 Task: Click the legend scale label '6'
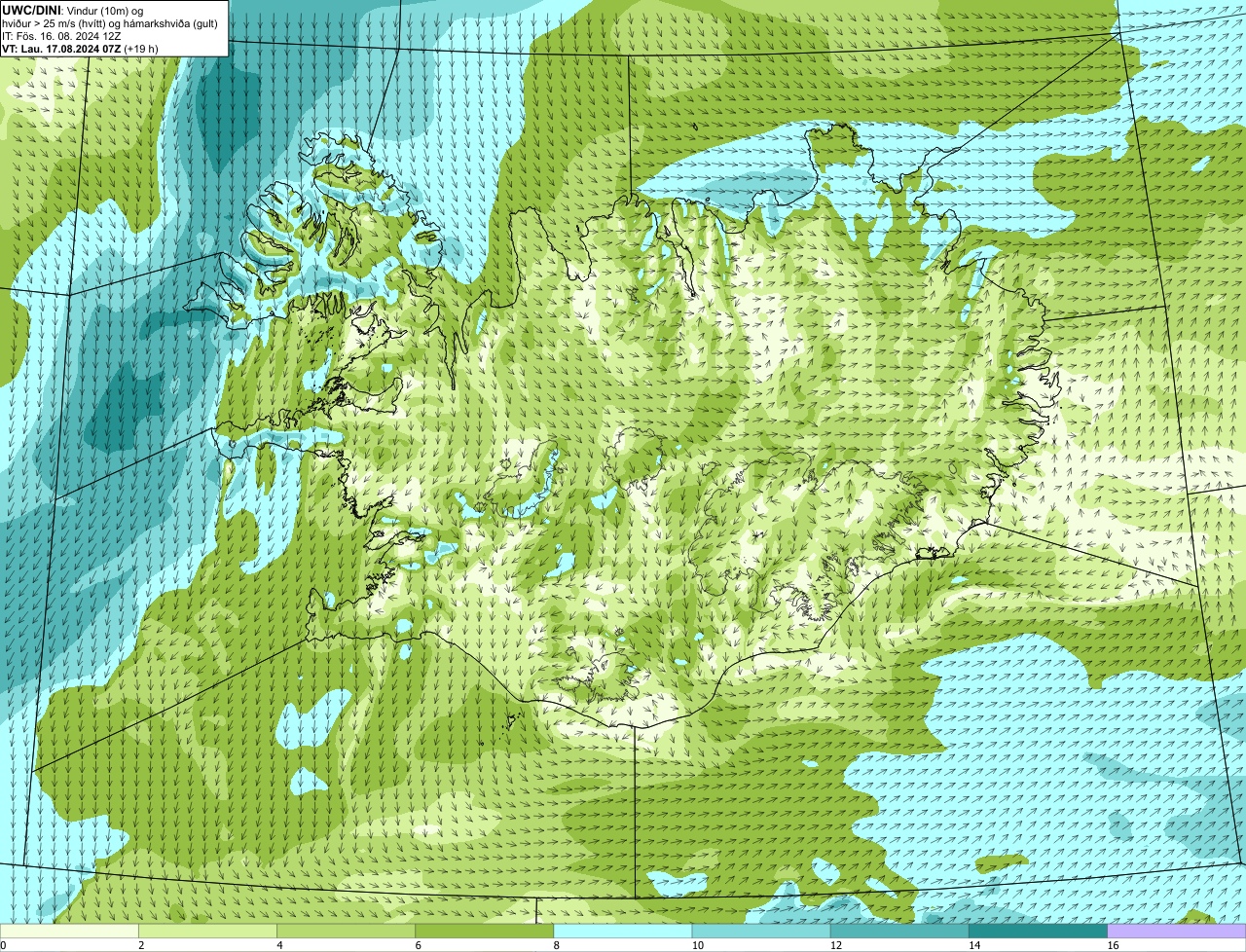coord(419,945)
